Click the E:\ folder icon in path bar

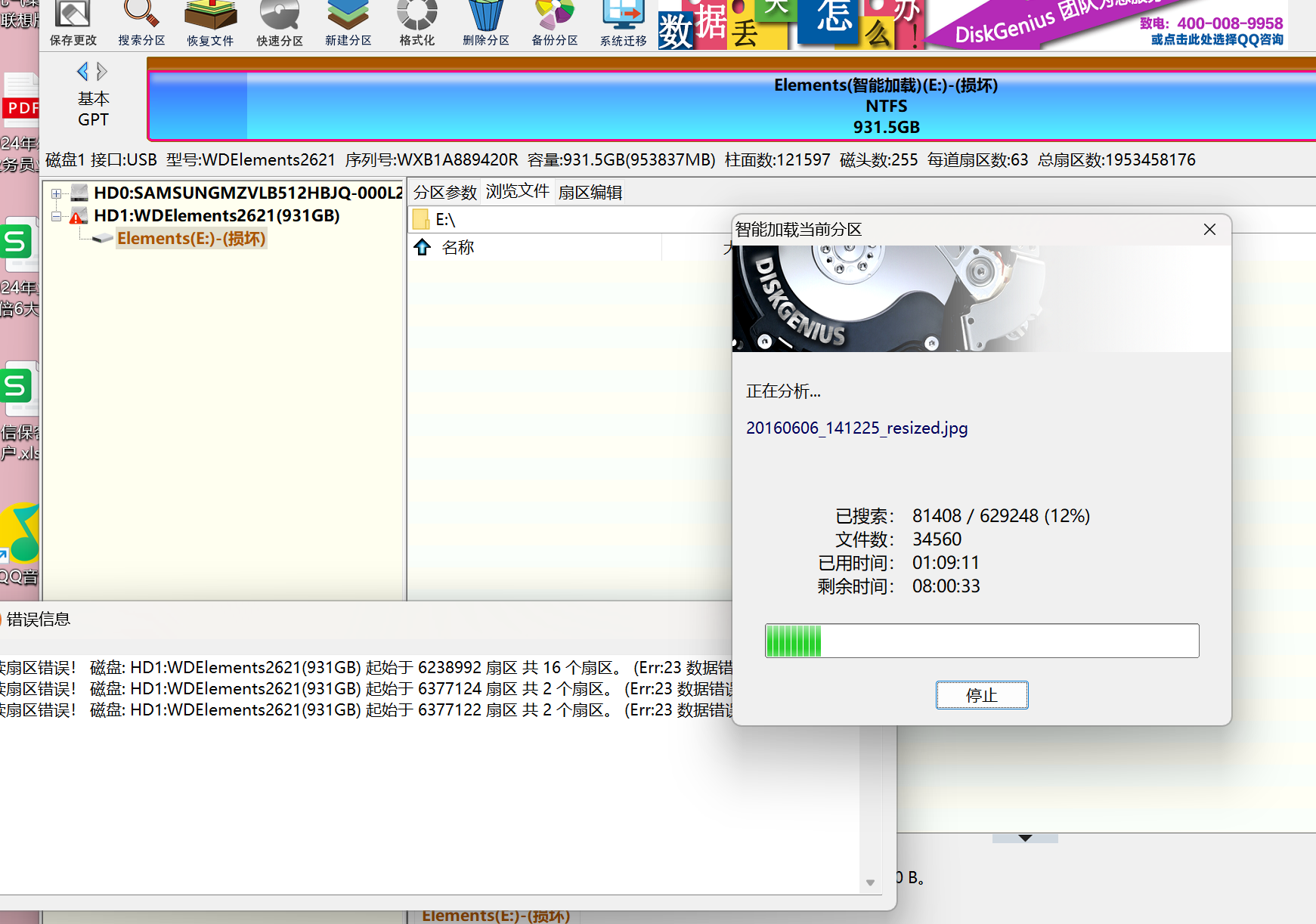pyautogui.click(x=421, y=220)
